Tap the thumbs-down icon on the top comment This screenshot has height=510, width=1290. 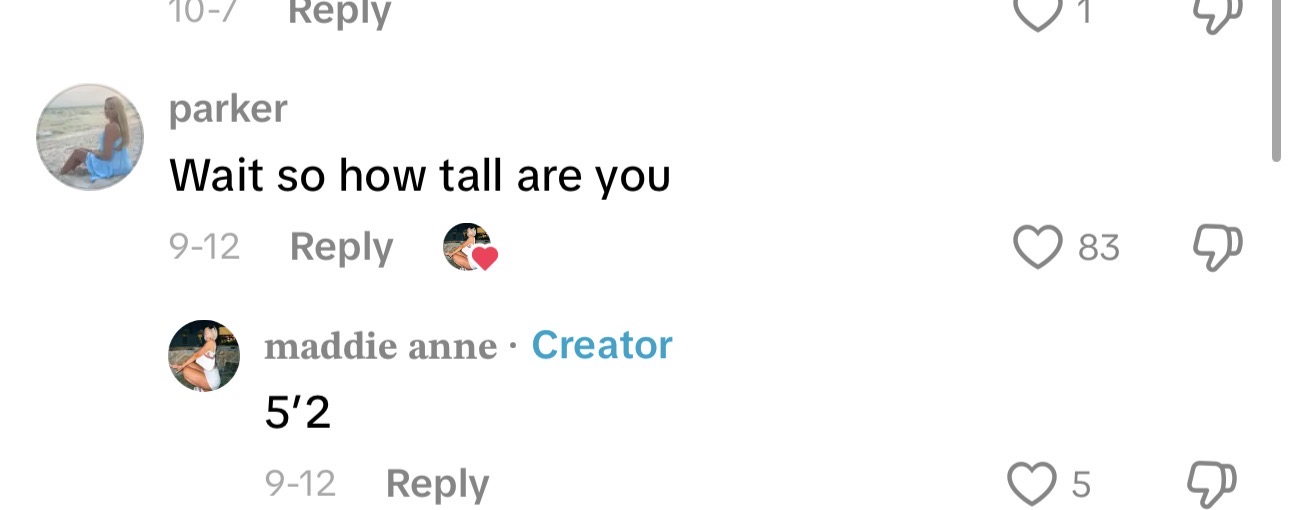[x=1217, y=12]
